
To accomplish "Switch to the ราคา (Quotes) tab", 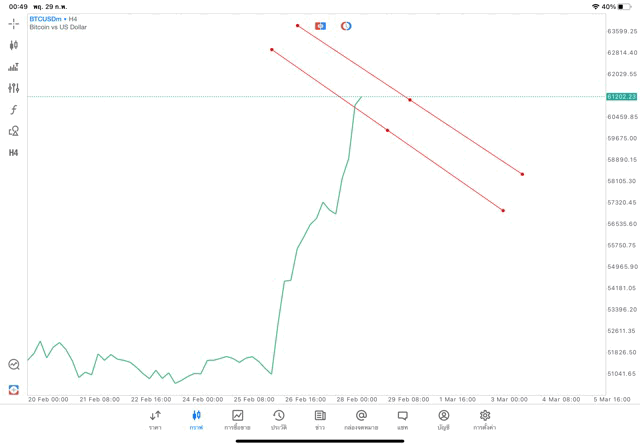I will click(x=155, y=419).
